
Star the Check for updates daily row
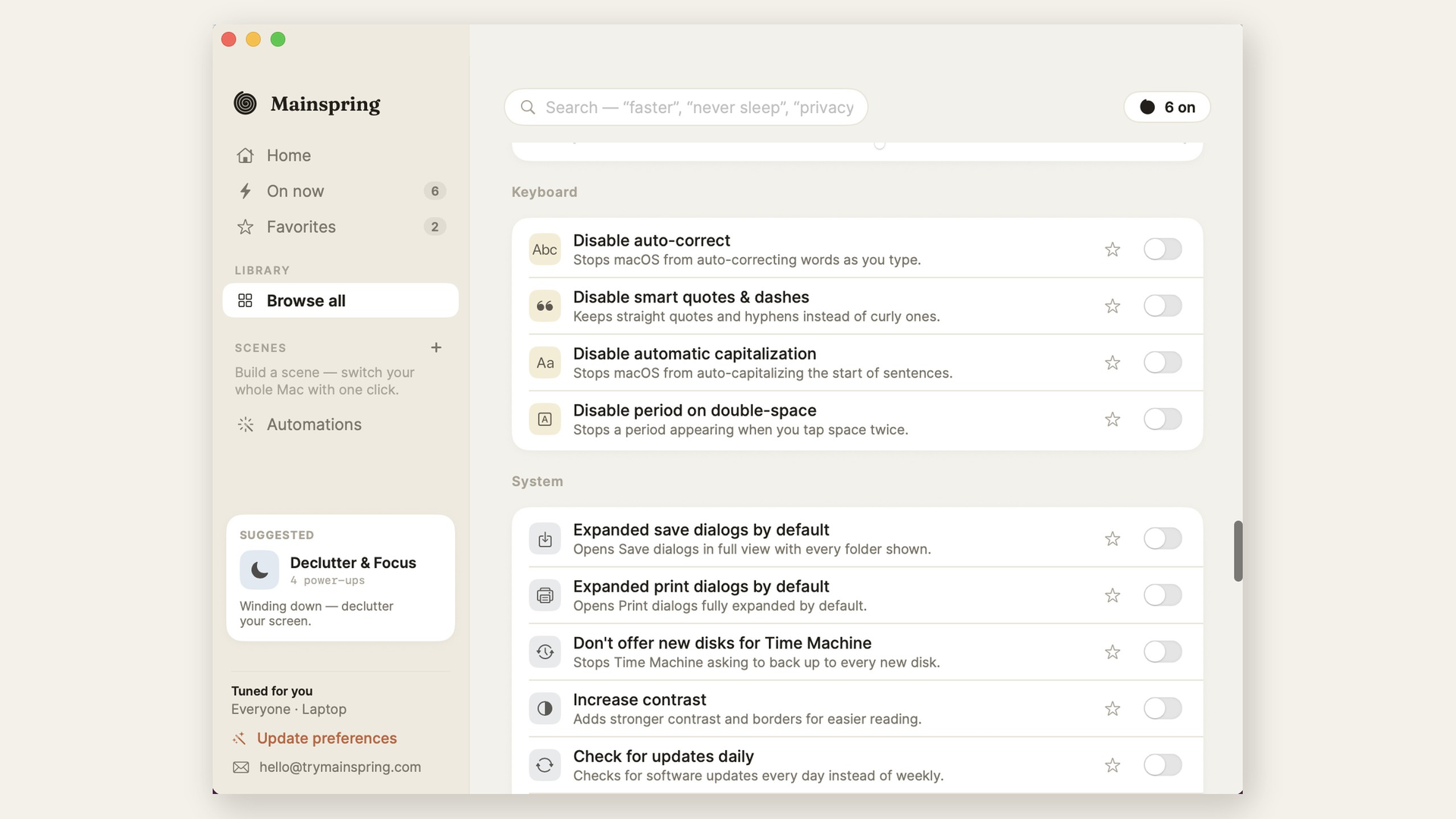pyautogui.click(x=1112, y=765)
